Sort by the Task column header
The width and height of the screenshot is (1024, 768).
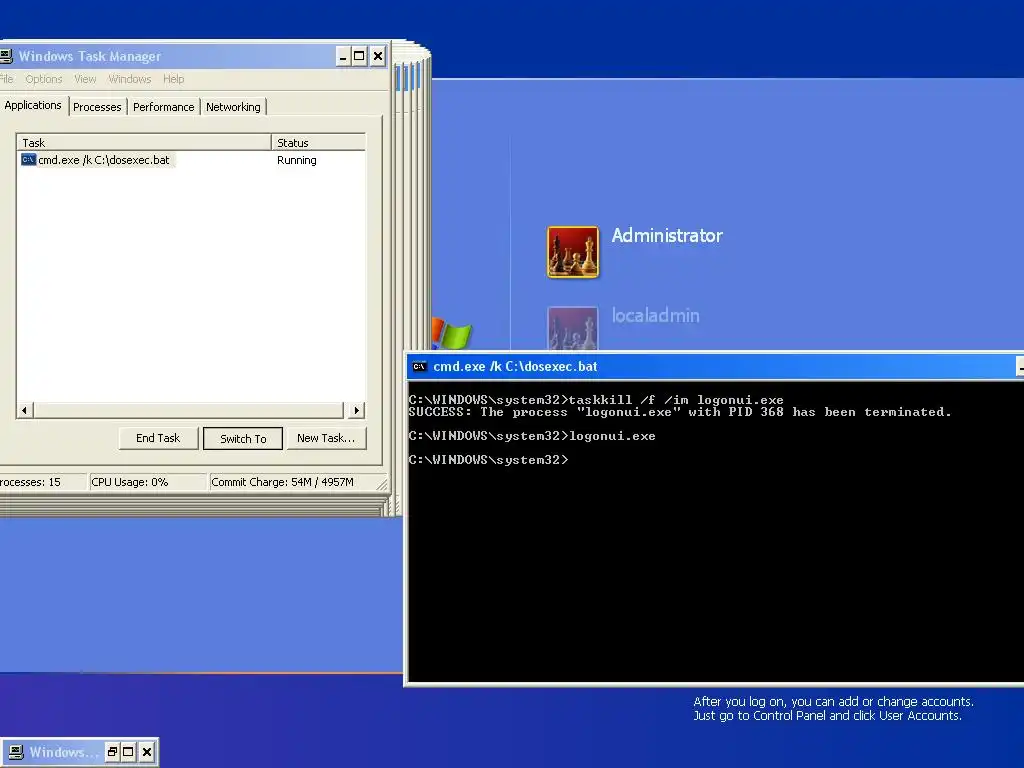click(144, 142)
